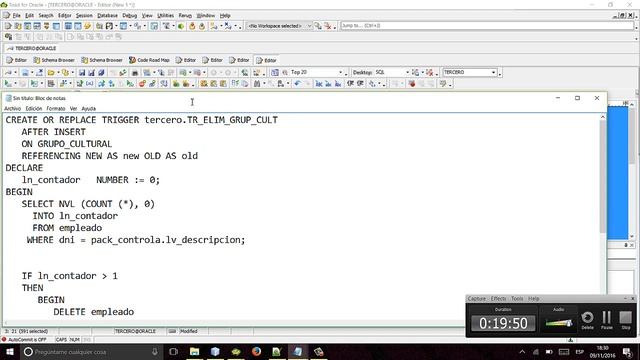Click the 'CREATE OR REPLACE TRIGGER' line
Image resolution: width=640 pixels, height=360 pixels.
[x=142, y=120]
